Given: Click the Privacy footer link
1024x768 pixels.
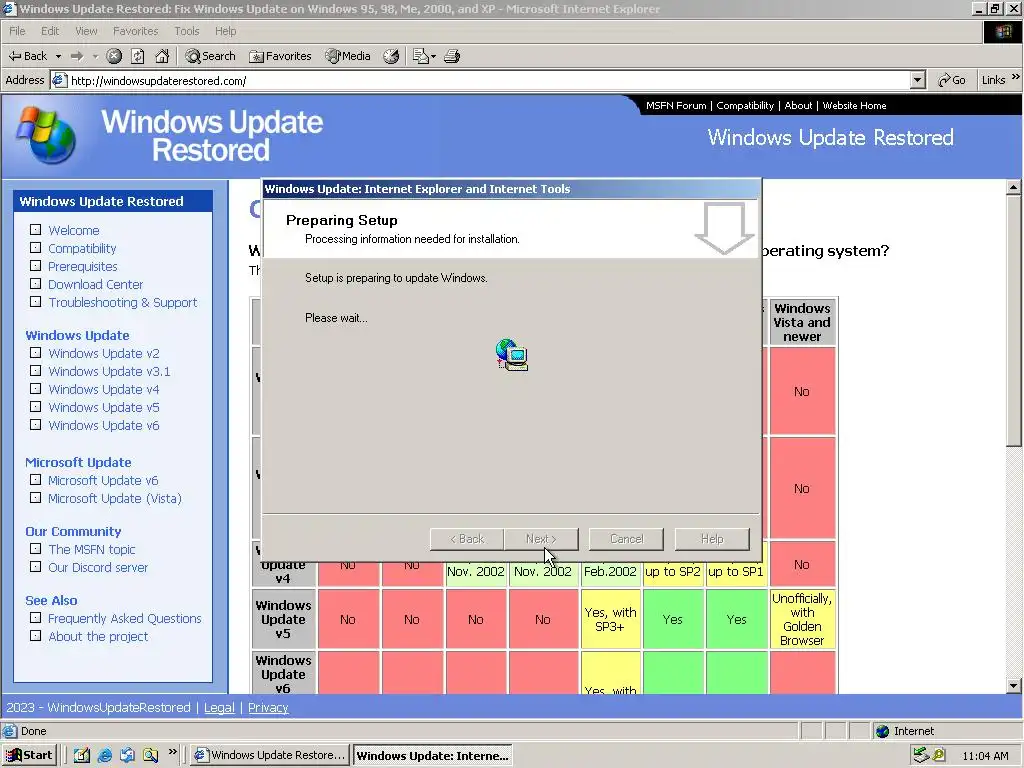Looking at the screenshot, I should pyautogui.click(x=268, y=708).
